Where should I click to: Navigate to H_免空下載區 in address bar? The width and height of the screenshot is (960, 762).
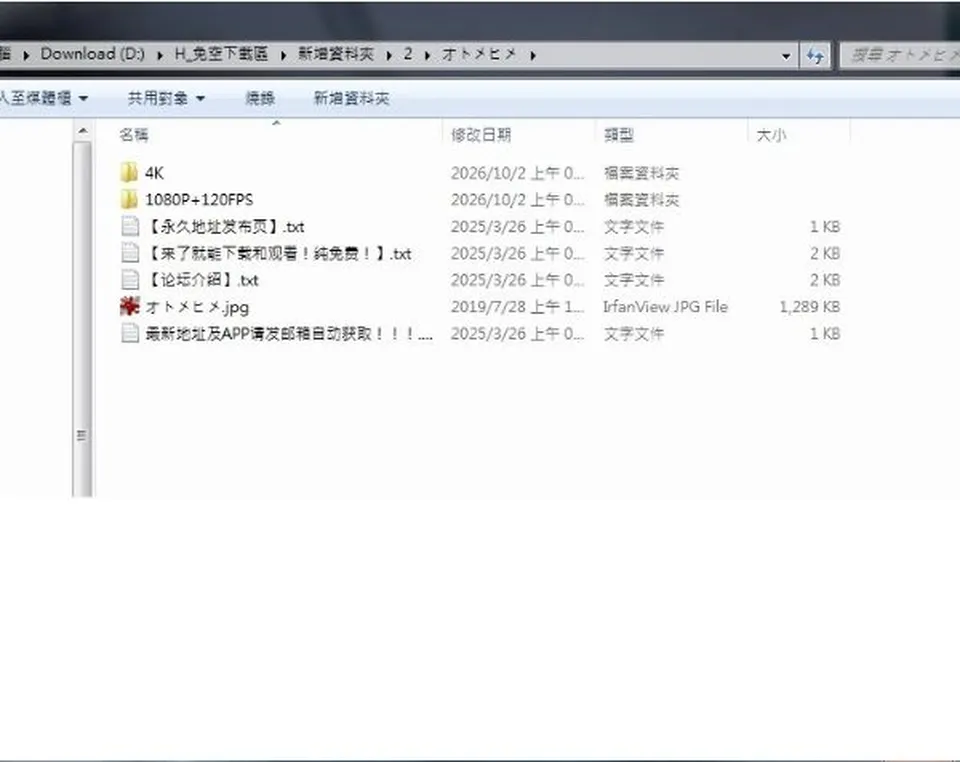tap(222, 54)
